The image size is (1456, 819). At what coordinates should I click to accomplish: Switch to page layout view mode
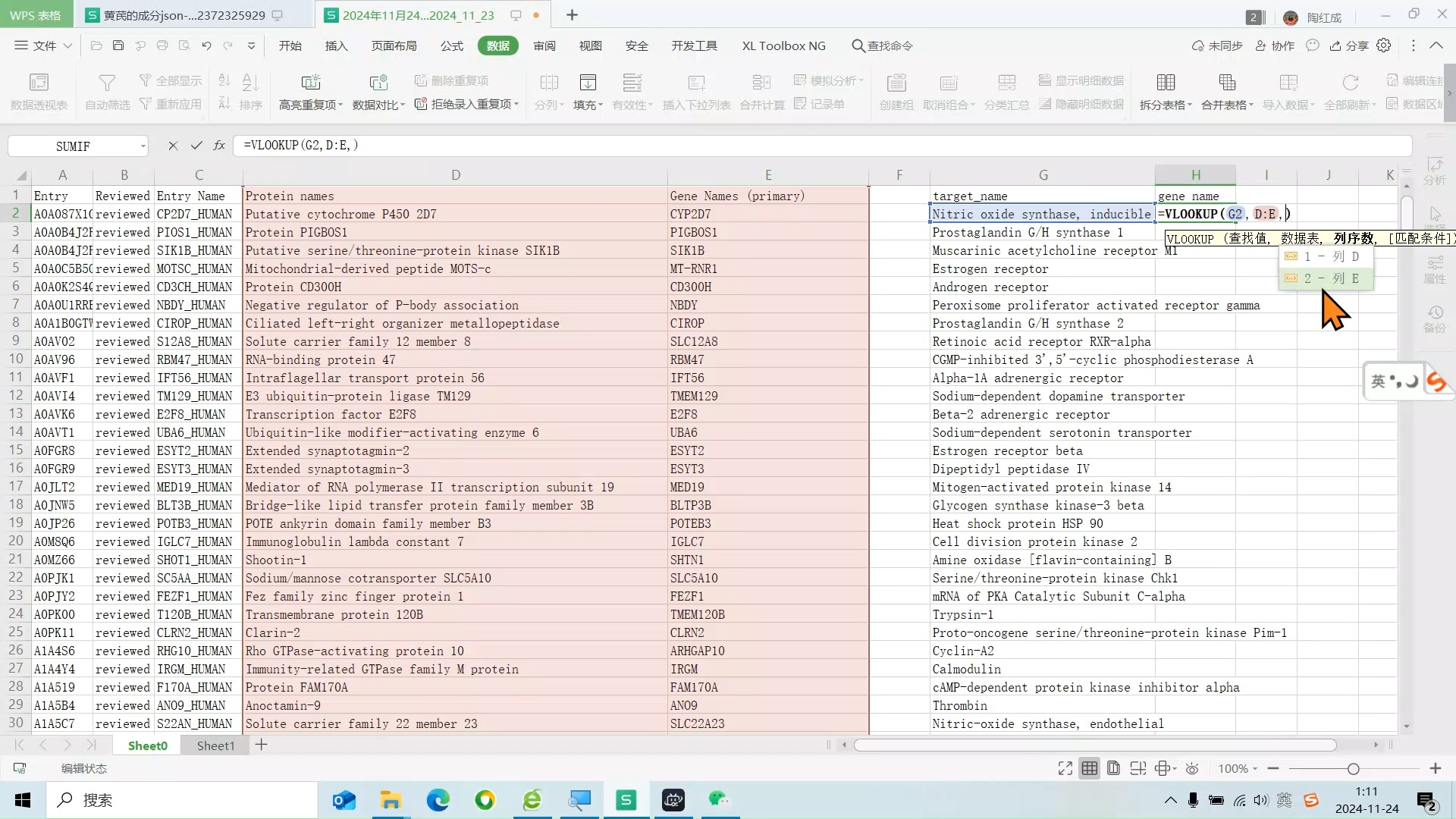click(x=1113, y=768)
